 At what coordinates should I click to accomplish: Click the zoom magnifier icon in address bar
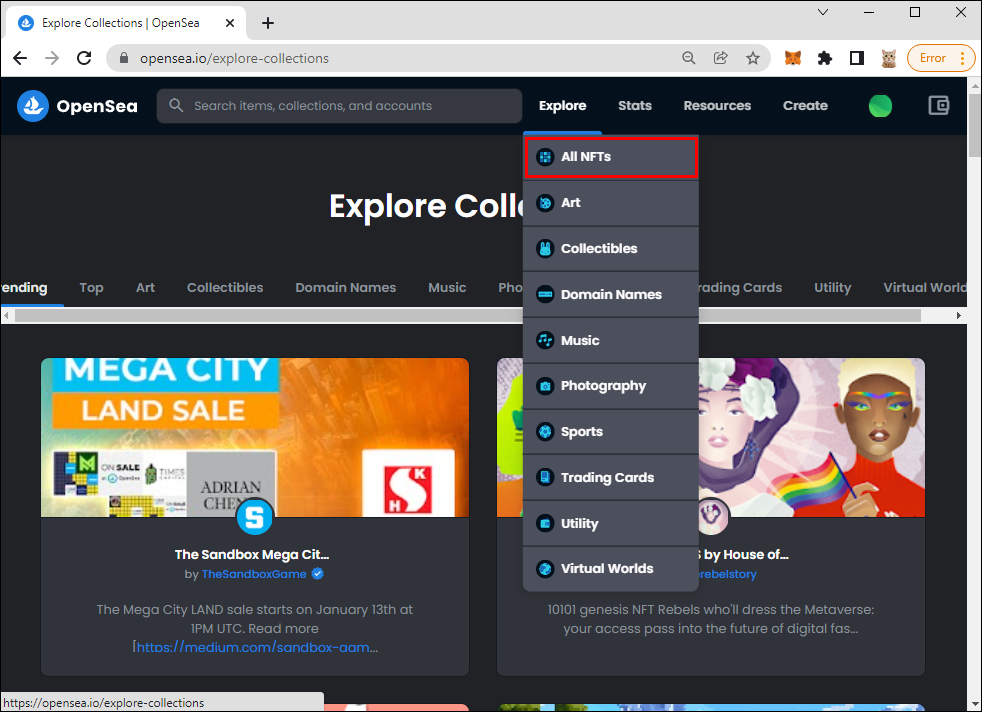(688, 58)
